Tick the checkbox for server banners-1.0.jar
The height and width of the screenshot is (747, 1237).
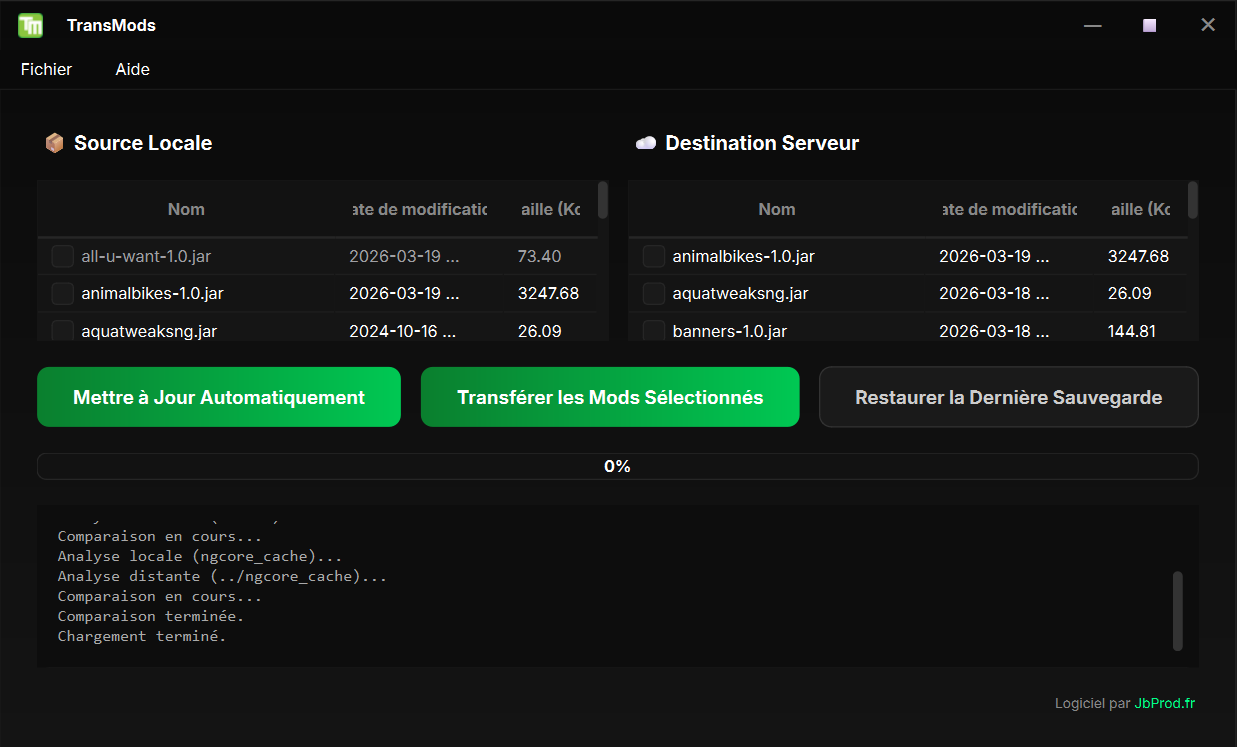click(x=653, y=330)
